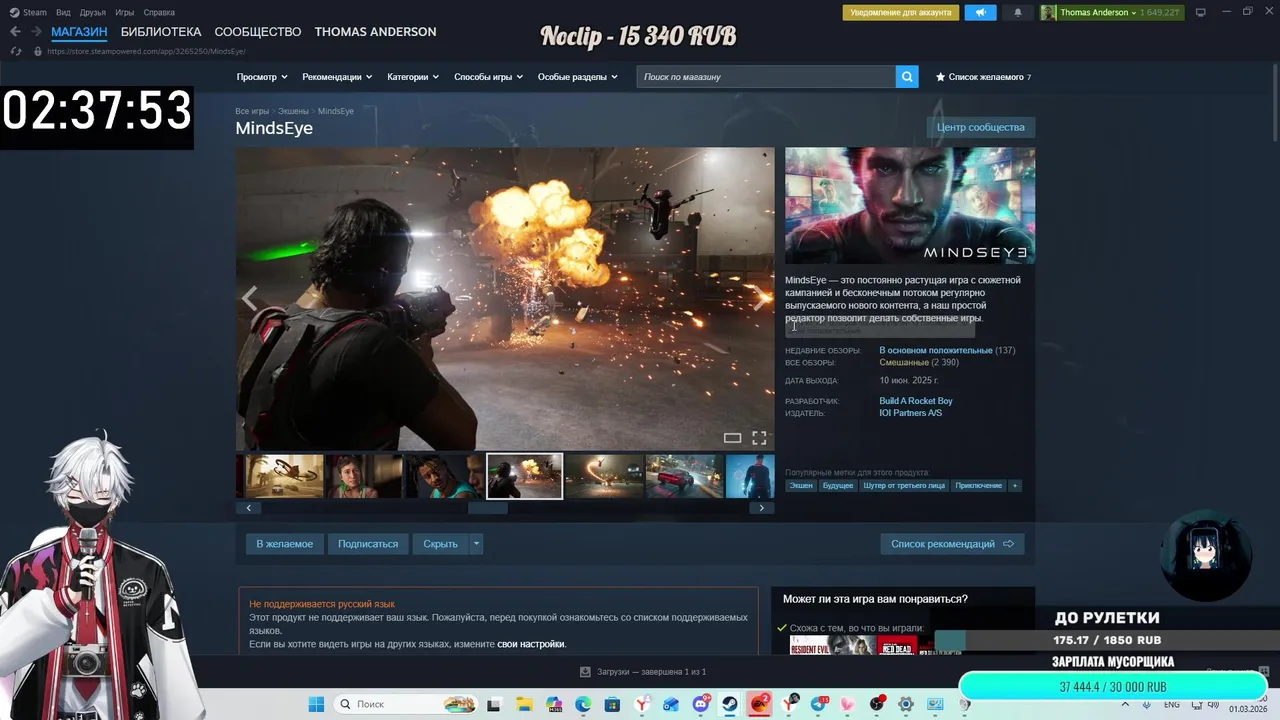Click the thumbnail strip scroll handle

click(x=488, y=508)
